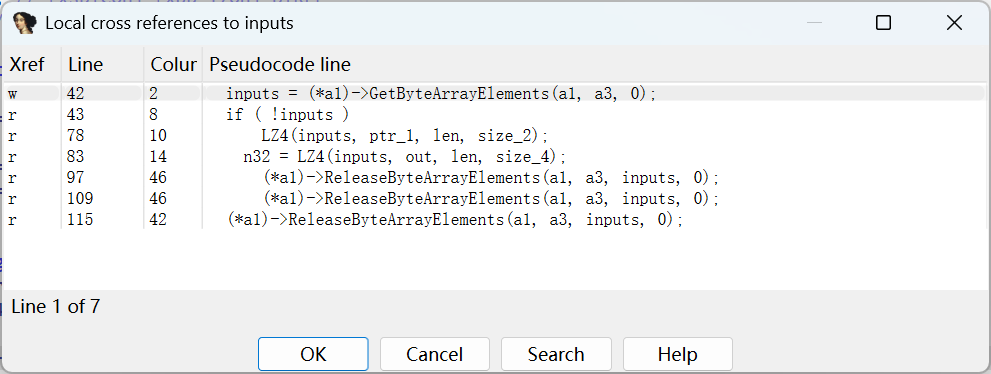The image size is (991, 374).
Task: Maximize the cross references dialog
Action: pos(884,23)
